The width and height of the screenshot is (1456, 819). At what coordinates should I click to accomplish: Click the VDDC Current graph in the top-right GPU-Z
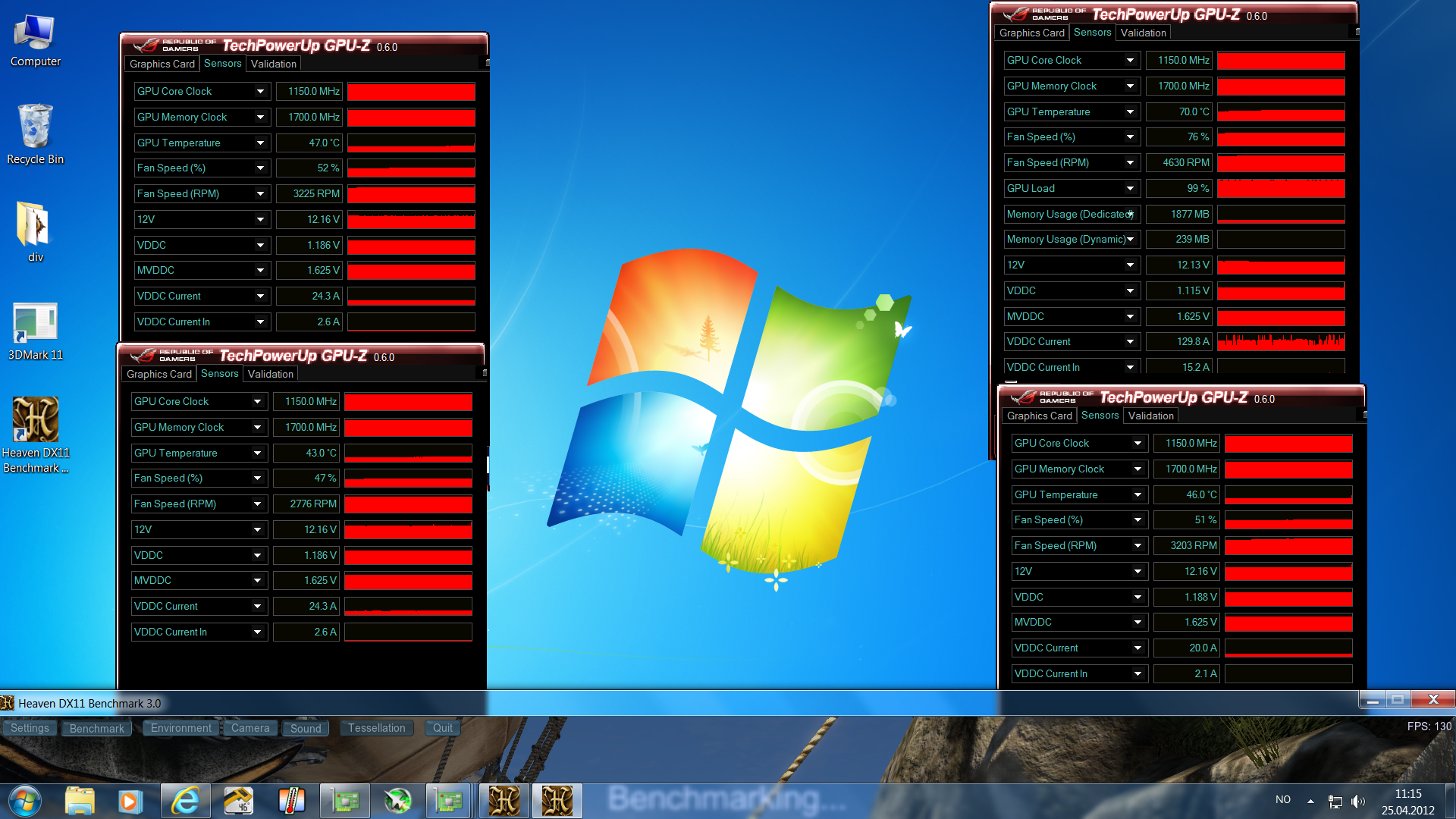pos(1281,341)
